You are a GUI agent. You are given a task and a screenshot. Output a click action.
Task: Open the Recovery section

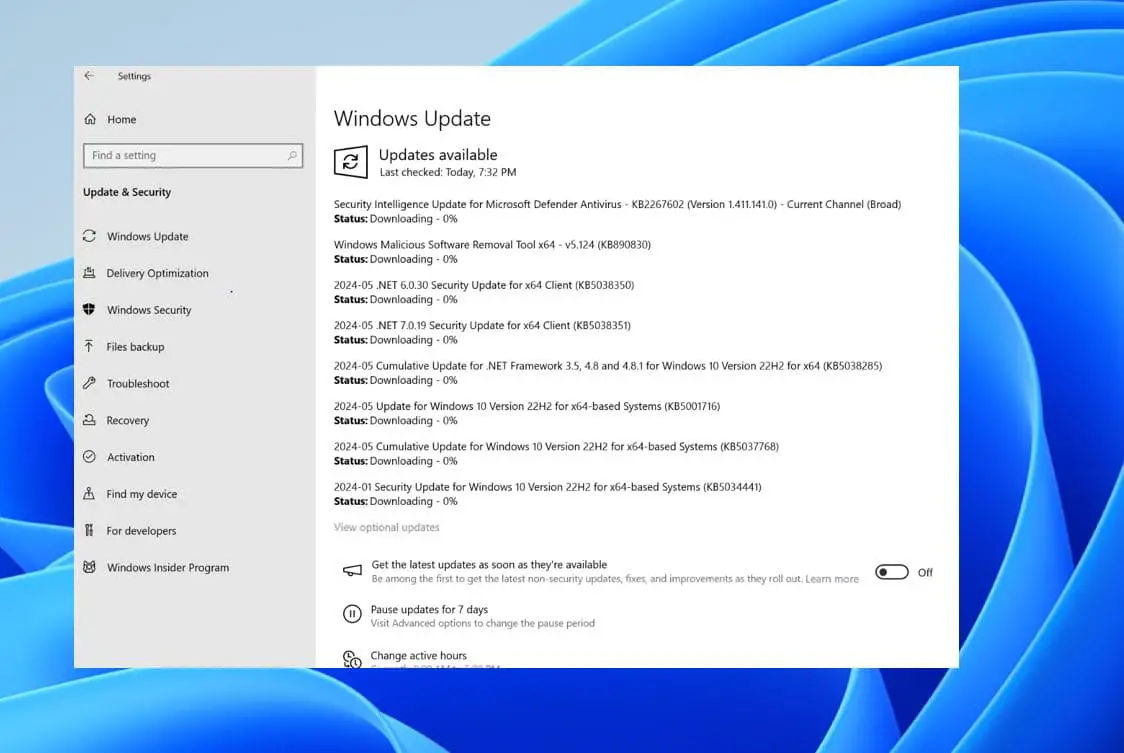coord(128,420)
